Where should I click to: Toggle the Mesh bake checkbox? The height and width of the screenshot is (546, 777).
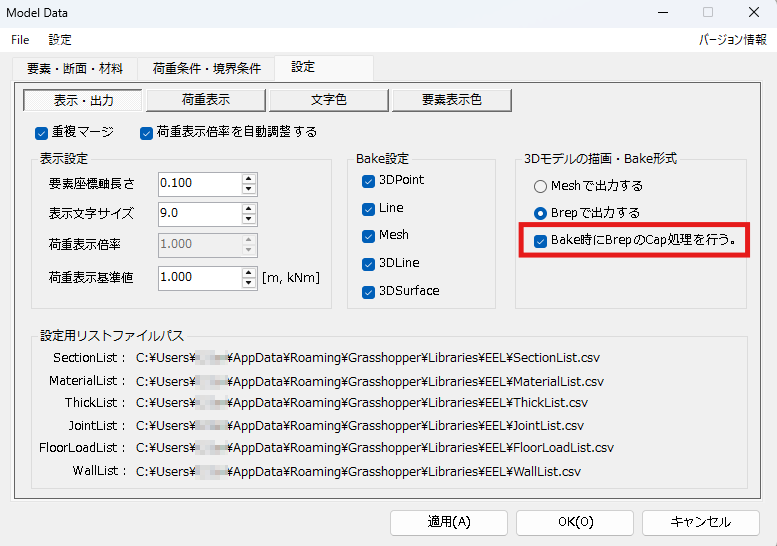(368, 236)
